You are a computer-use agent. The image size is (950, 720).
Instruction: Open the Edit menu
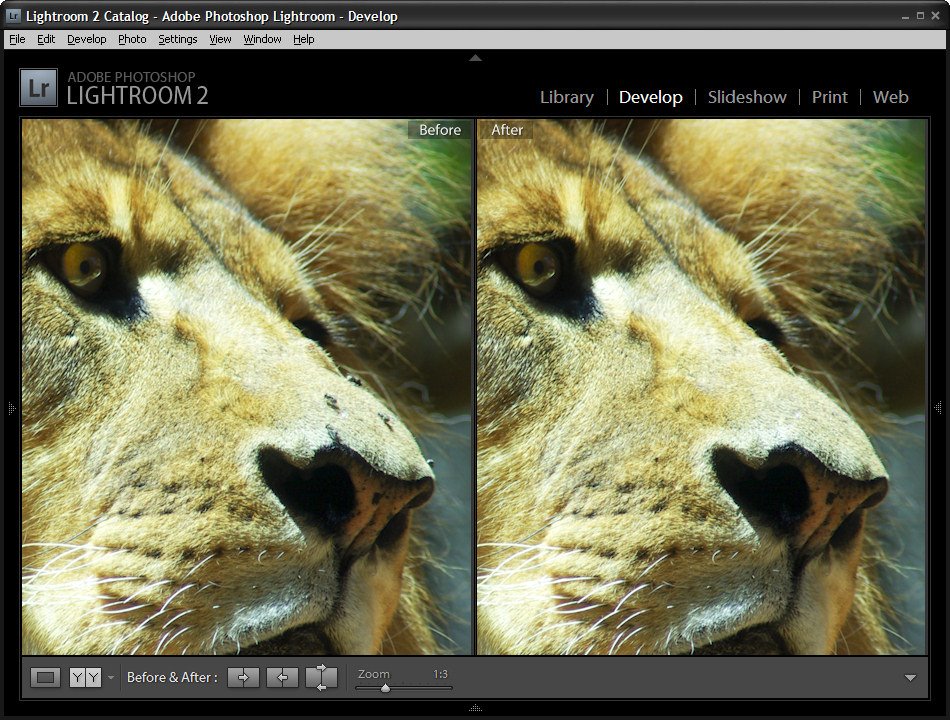[x=46, y=39]
